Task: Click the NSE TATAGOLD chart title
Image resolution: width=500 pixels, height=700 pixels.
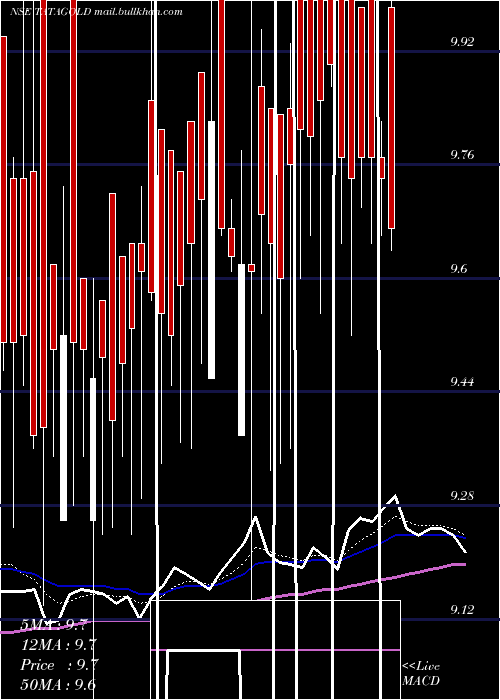Action: click(50, 12)
